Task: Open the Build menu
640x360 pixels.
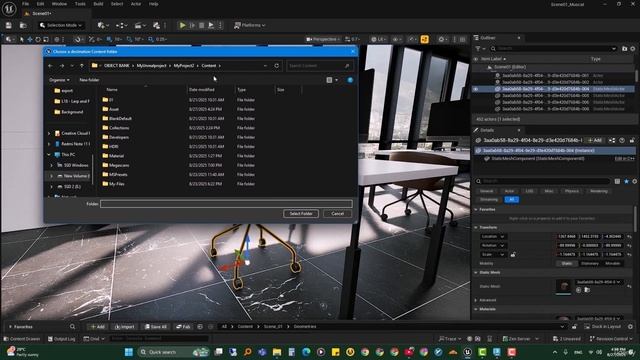Action: tap(98, 4)
